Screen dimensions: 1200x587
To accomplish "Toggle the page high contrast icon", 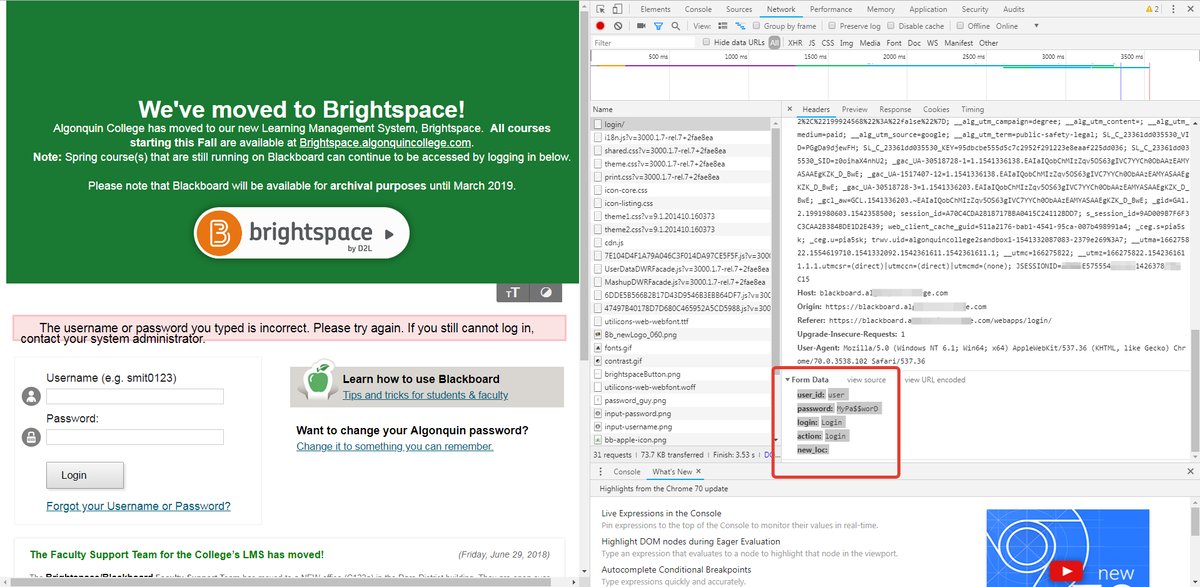I will (x=546, y=293).
